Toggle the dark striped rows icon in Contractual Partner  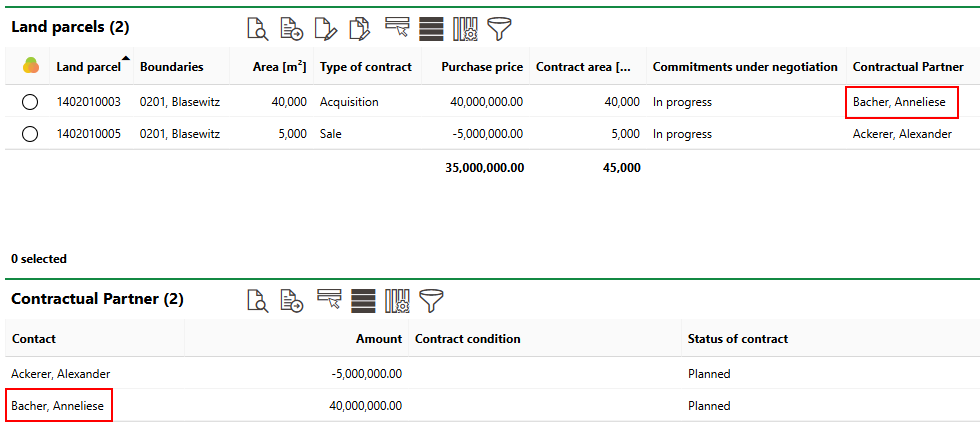pyautogui.click(x=364, y=300)
